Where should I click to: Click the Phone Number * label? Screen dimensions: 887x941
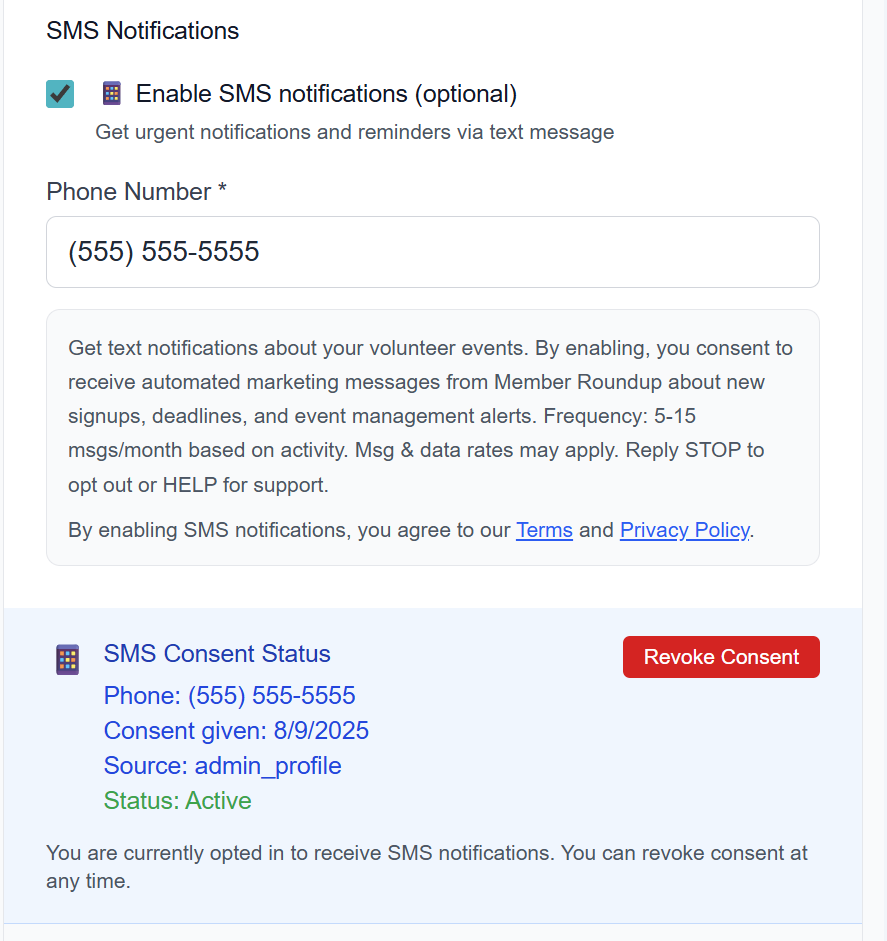coord(136,192)
